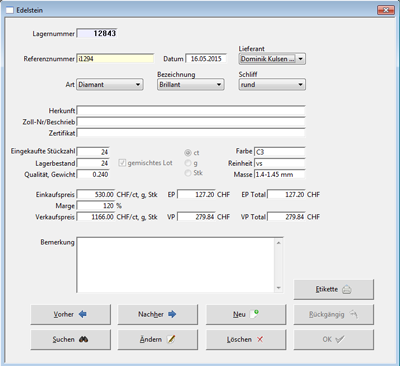Click the Datum field 16.05.2015
Image resolution: width=400 pixels, height=366 pixels.
click(x=206, y=59)
